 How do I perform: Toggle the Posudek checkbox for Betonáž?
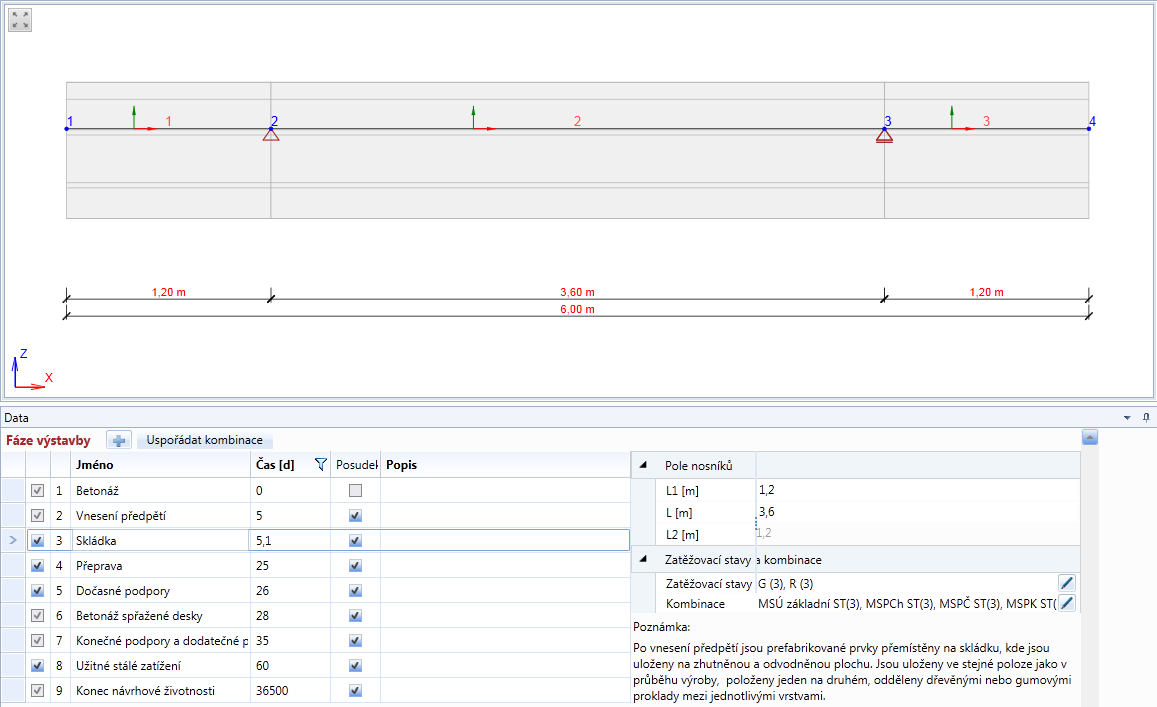[x=355, y=491]
